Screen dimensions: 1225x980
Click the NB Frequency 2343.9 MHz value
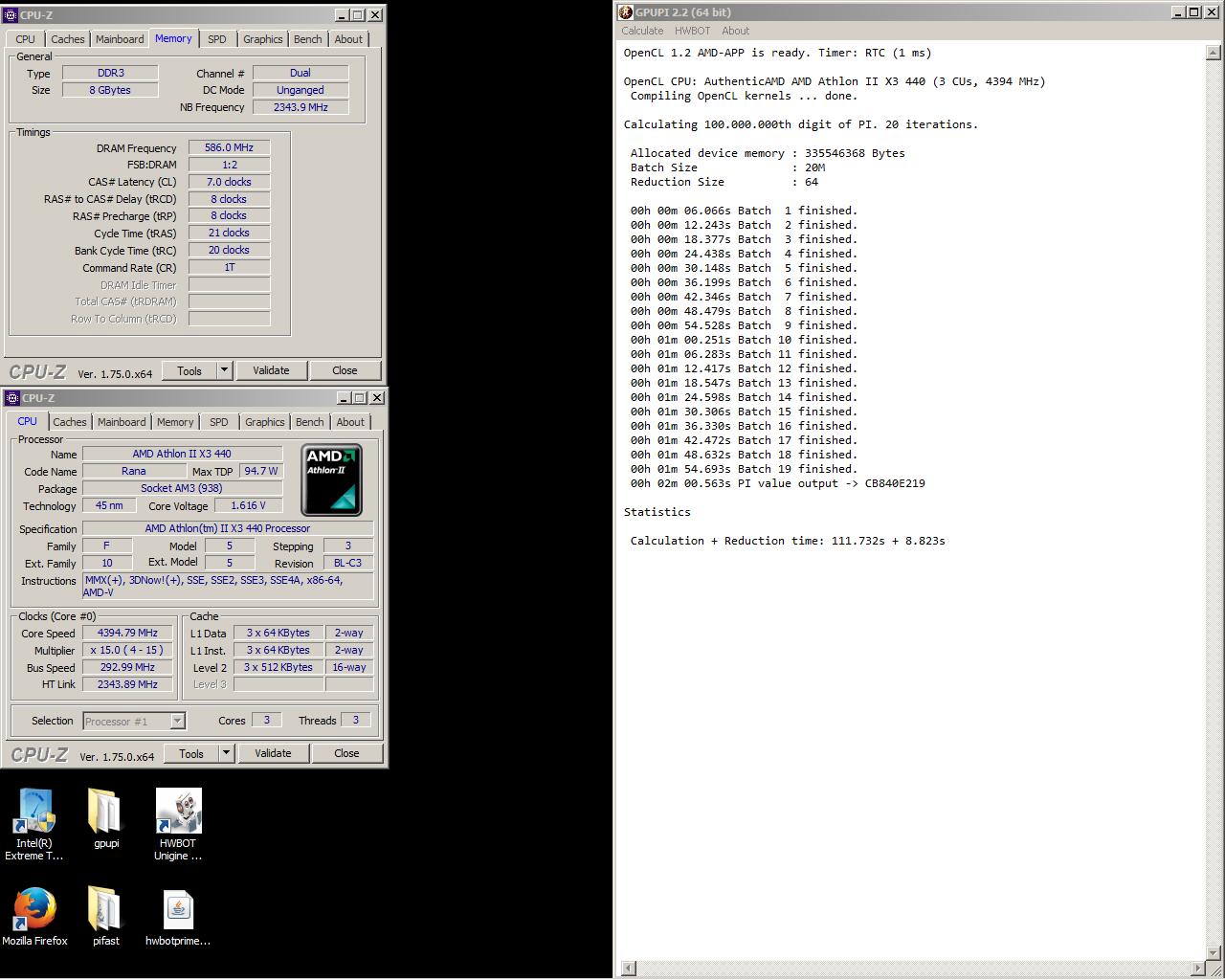coord(301,107)
